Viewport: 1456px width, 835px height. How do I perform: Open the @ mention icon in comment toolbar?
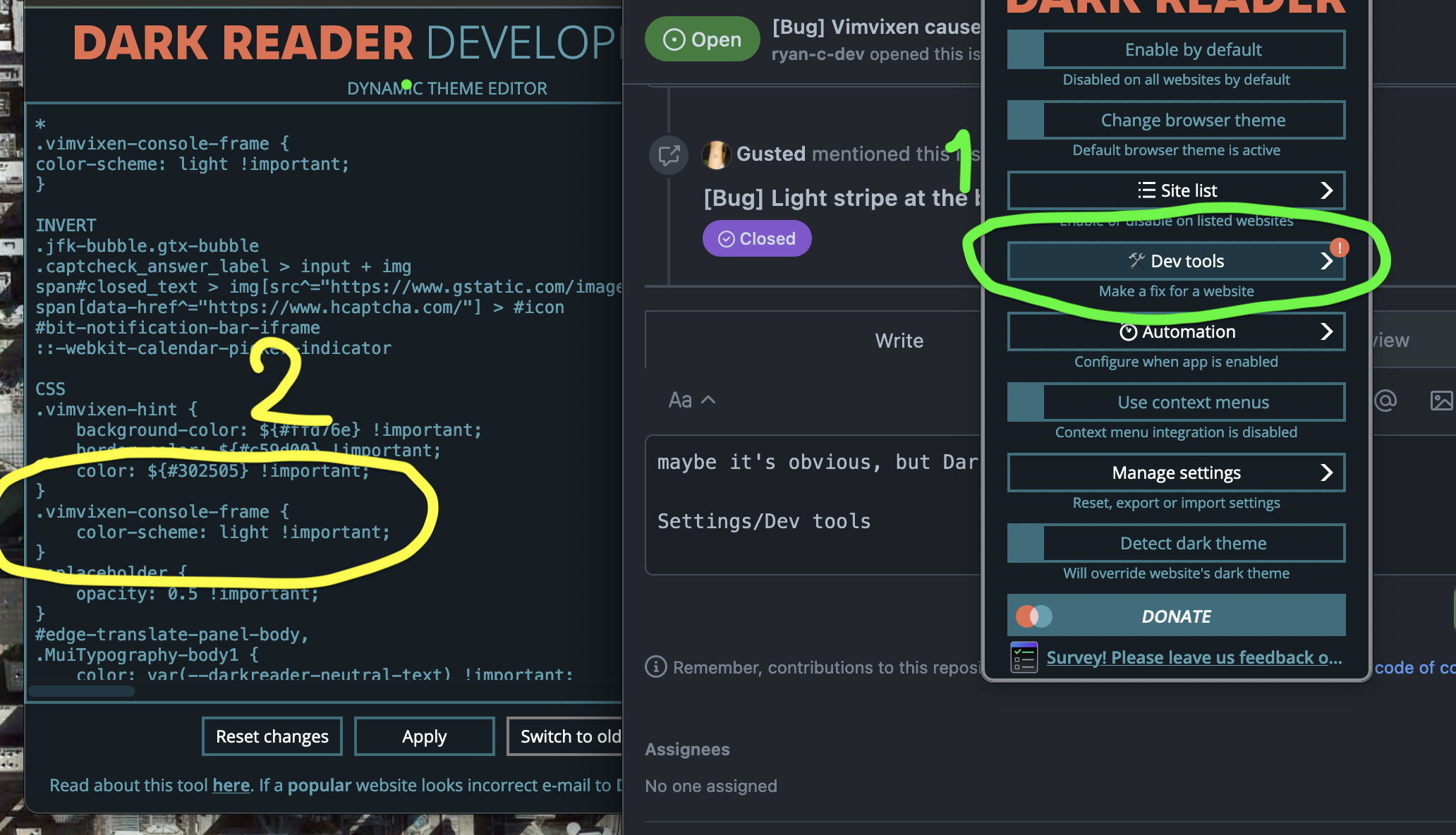click(1385, 400)
